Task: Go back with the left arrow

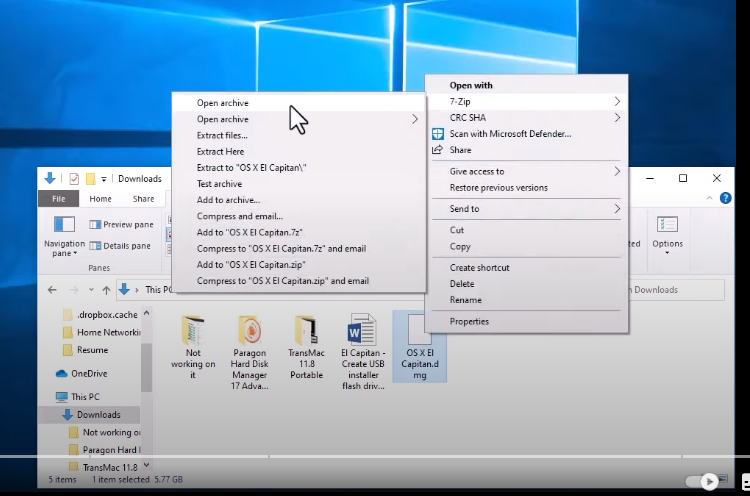Action: 52,290
